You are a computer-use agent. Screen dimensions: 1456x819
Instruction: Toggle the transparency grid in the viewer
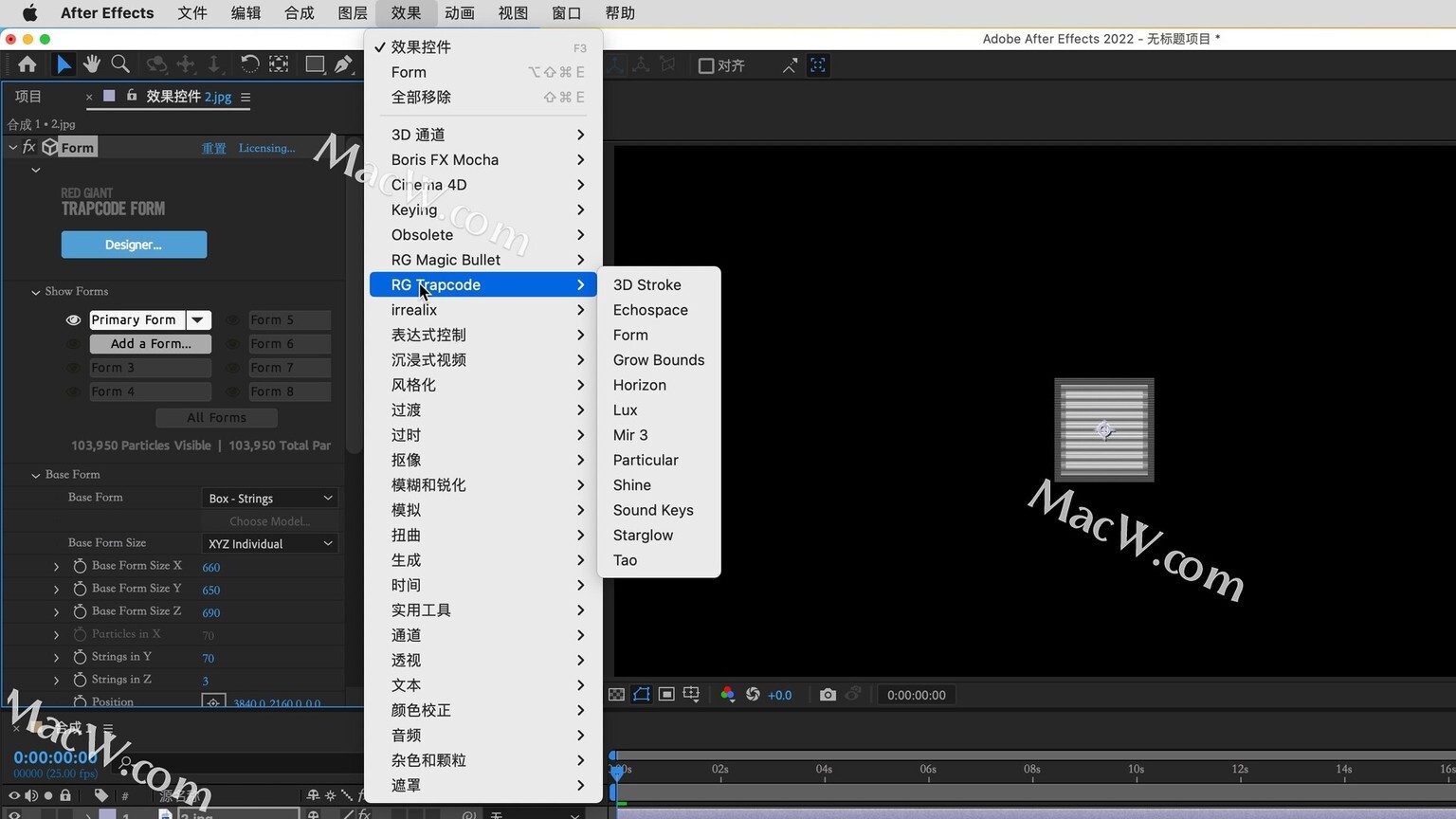coord(616,695)
